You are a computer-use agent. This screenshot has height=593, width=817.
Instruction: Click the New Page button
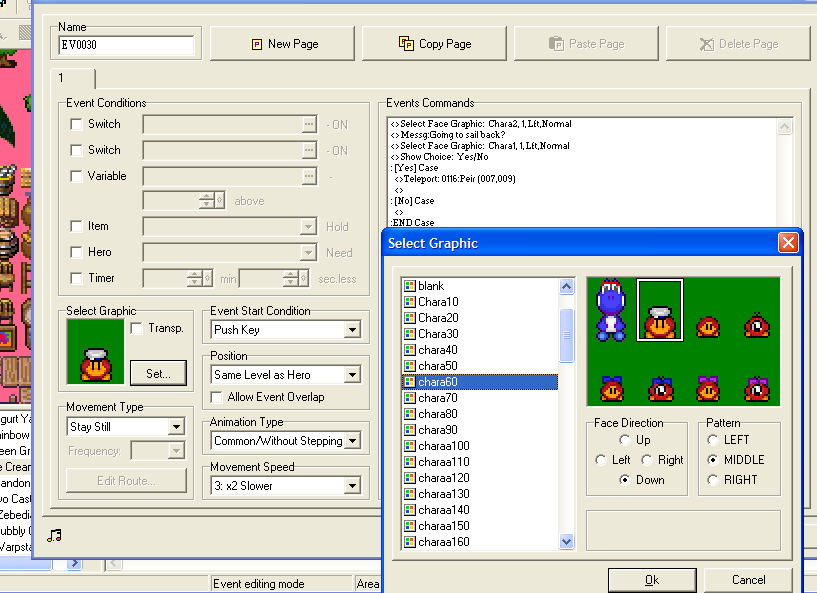tap(284, 44)
